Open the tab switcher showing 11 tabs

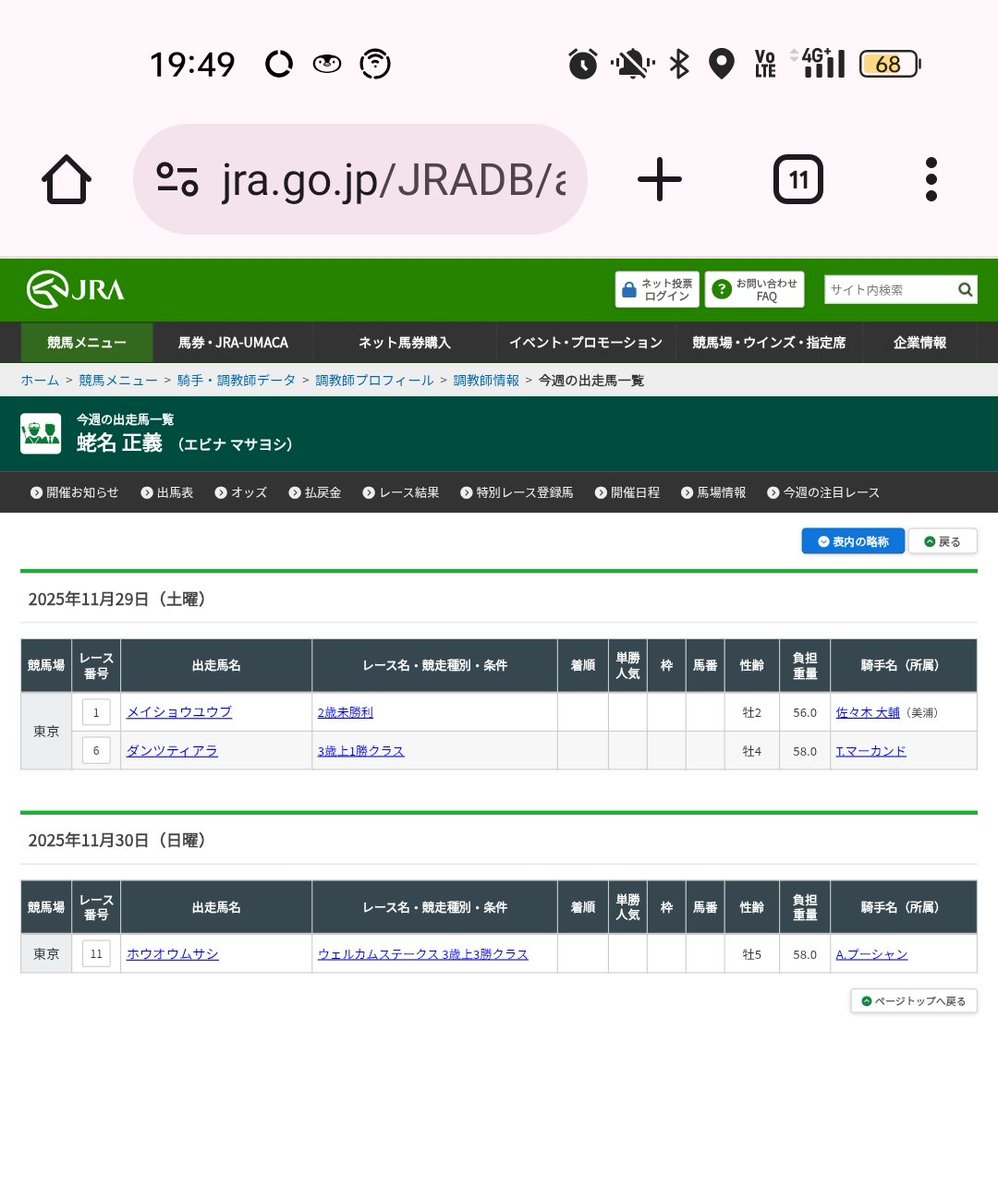pyautogui.click(x=798, y=179)
